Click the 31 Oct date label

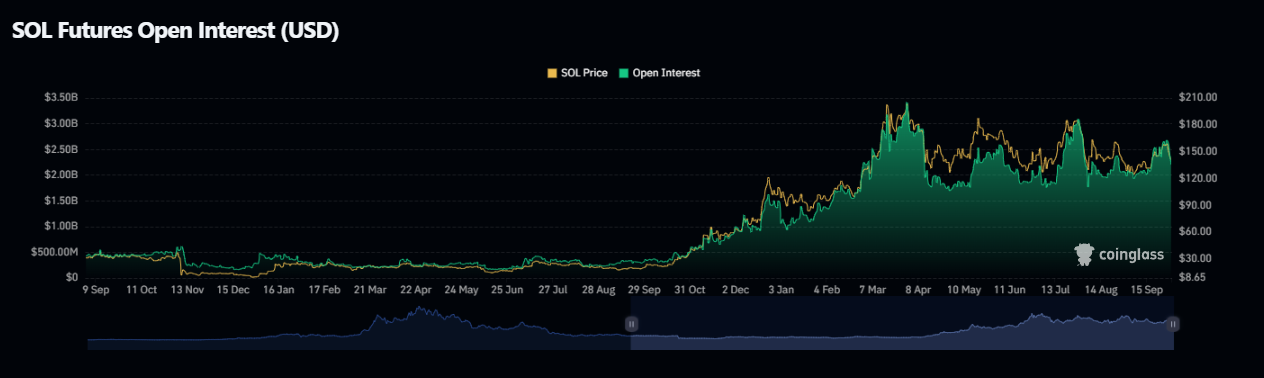(690, 290)
